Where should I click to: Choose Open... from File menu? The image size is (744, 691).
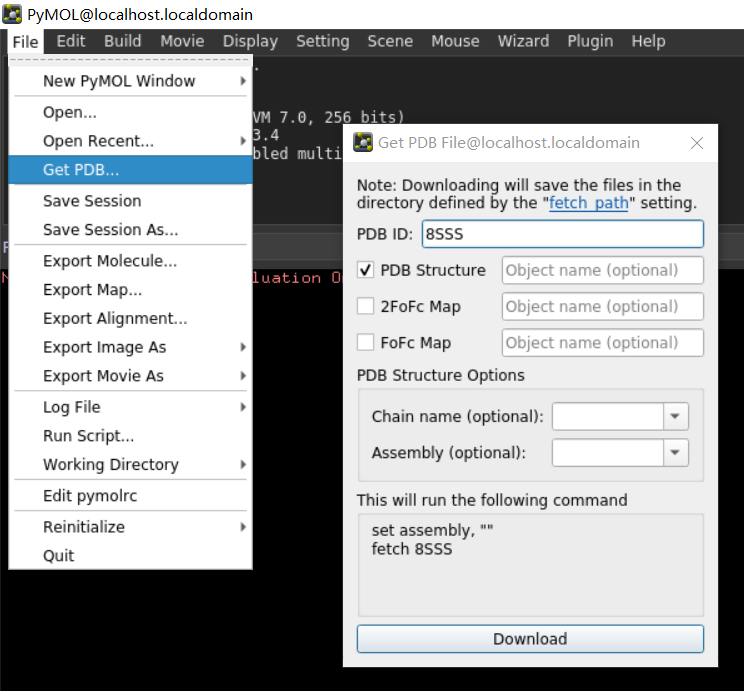coord(130,112)
